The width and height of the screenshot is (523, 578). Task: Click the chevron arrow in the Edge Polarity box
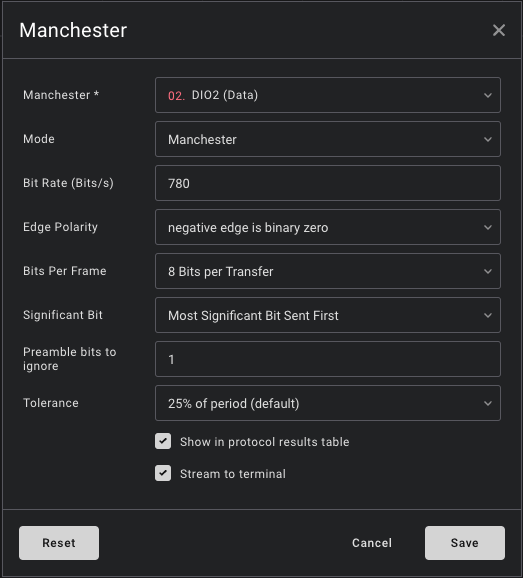(488, 227)
